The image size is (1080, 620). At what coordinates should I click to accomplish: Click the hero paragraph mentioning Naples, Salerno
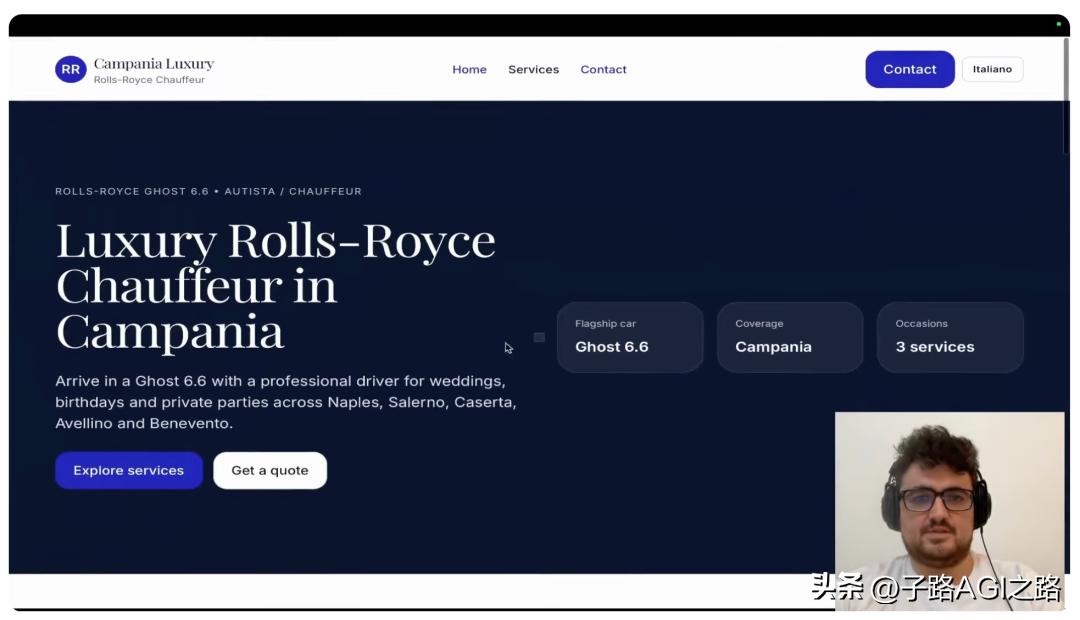tap(285, 402)
